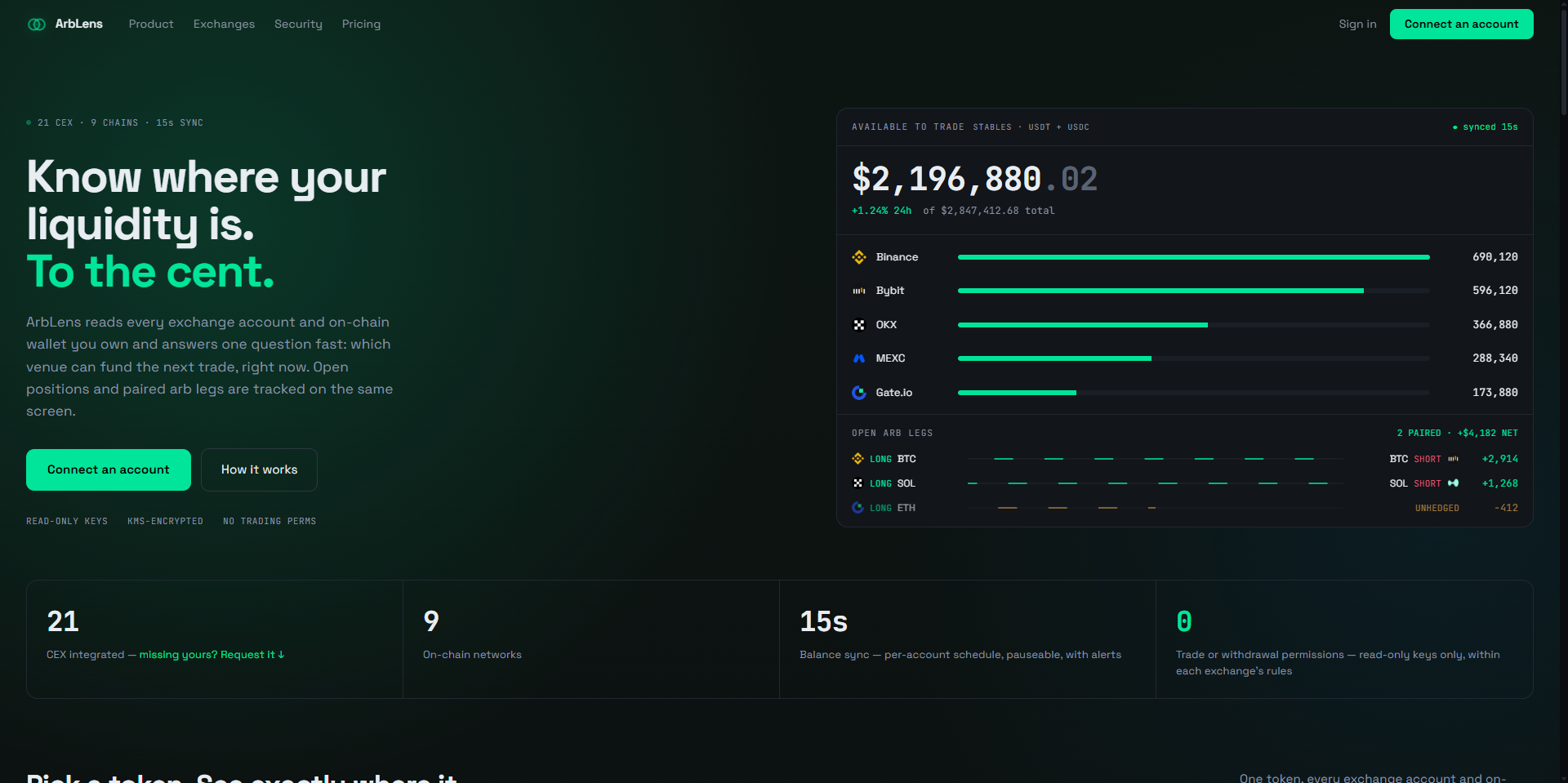This screenshot has height=783, width=1568.
Task: Click the "To the cent." headline
Action: pos(150,272)
